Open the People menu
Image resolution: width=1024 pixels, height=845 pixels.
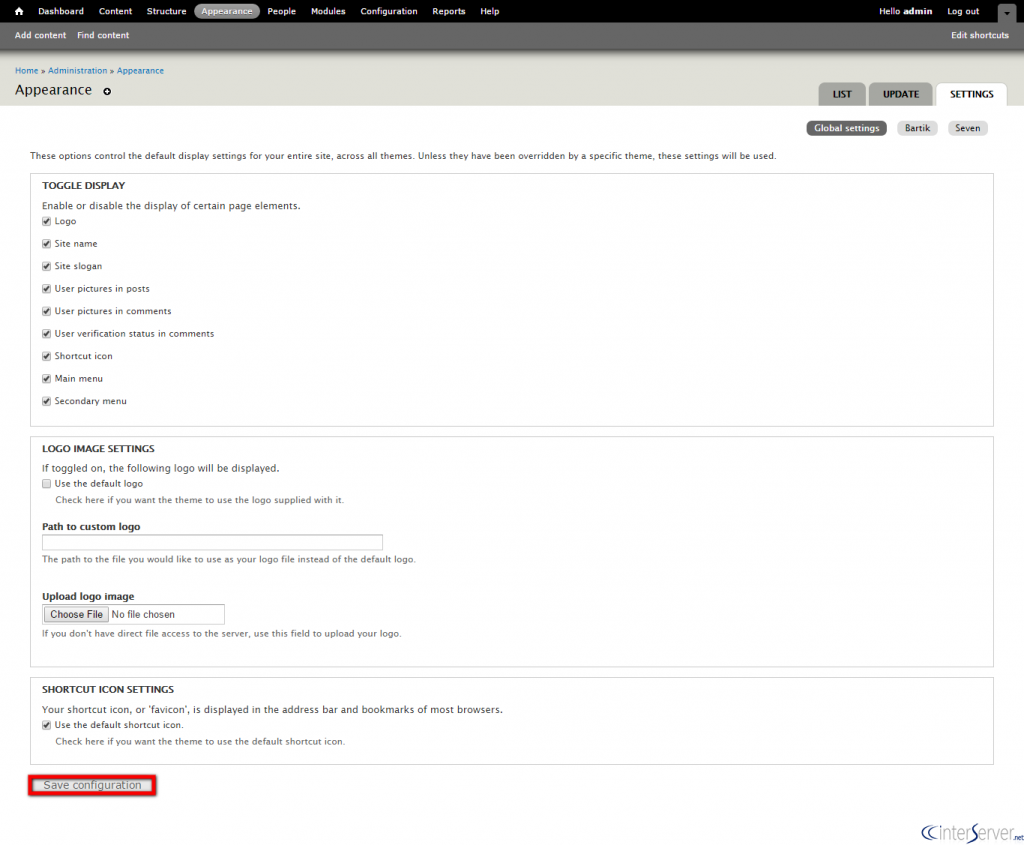tap(281, 11)
